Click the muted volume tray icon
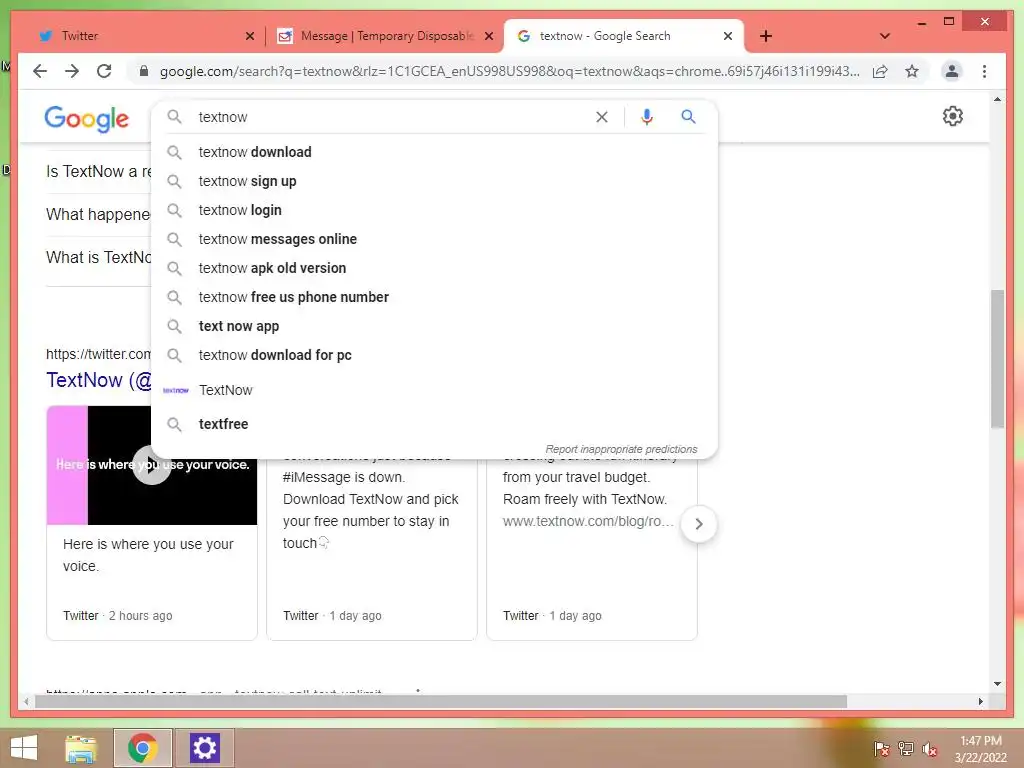1024x768 pixels. pos(930,749)
